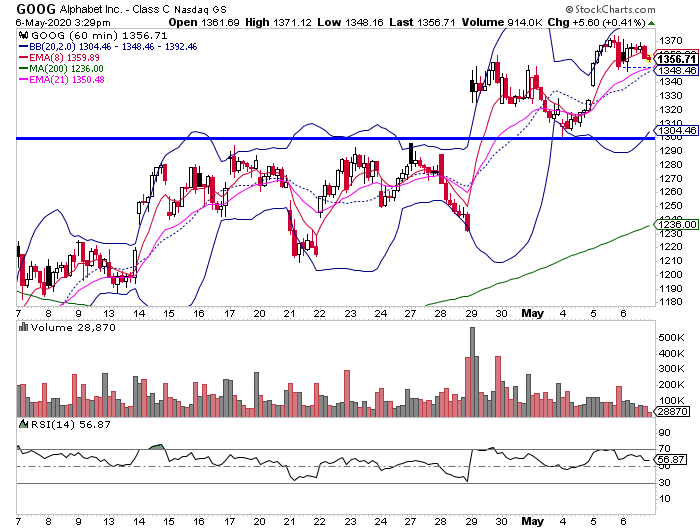Click the 1180 label on the price axis

click(x=671, y=301)
